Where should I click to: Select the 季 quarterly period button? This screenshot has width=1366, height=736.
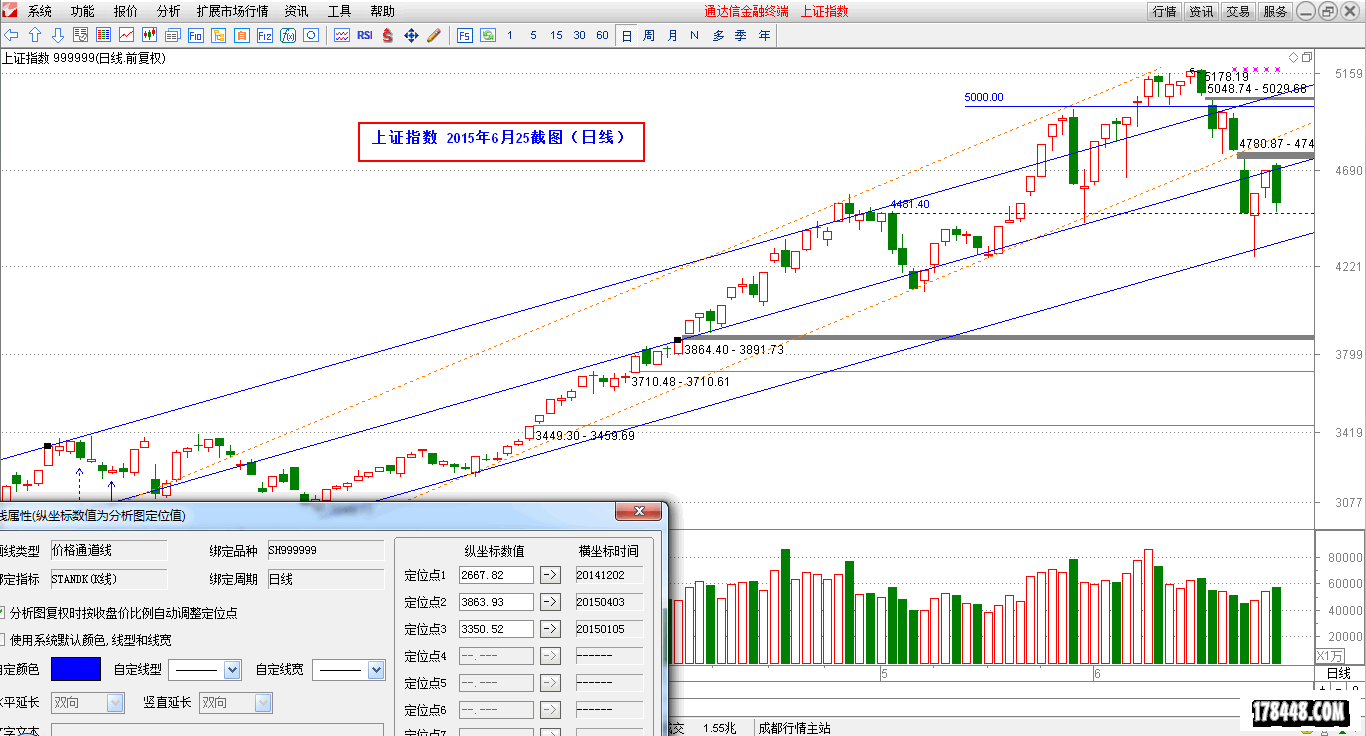[x=741, y=35]
